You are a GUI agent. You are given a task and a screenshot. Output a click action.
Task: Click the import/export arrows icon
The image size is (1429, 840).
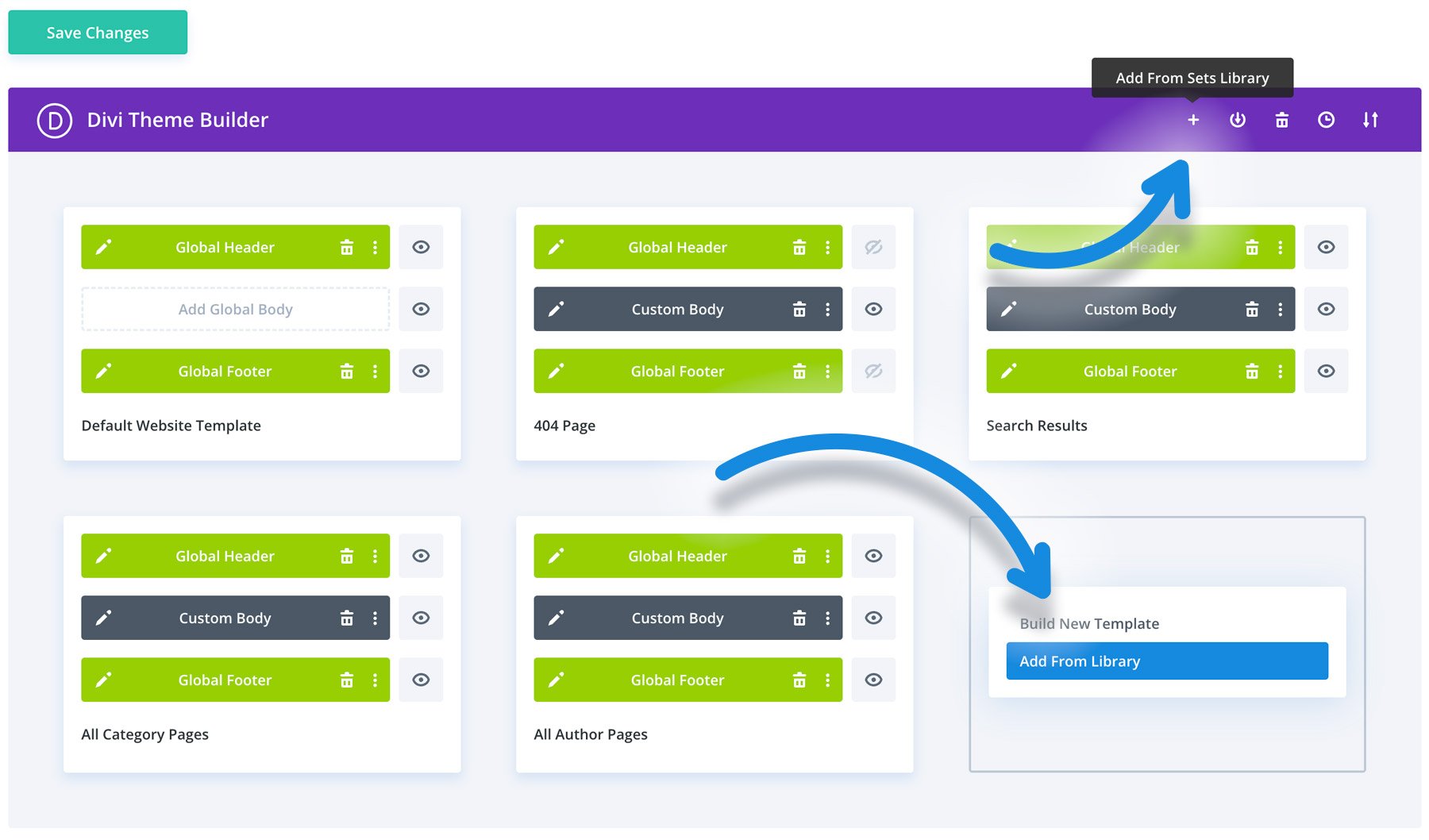[x=1371, y=120]
